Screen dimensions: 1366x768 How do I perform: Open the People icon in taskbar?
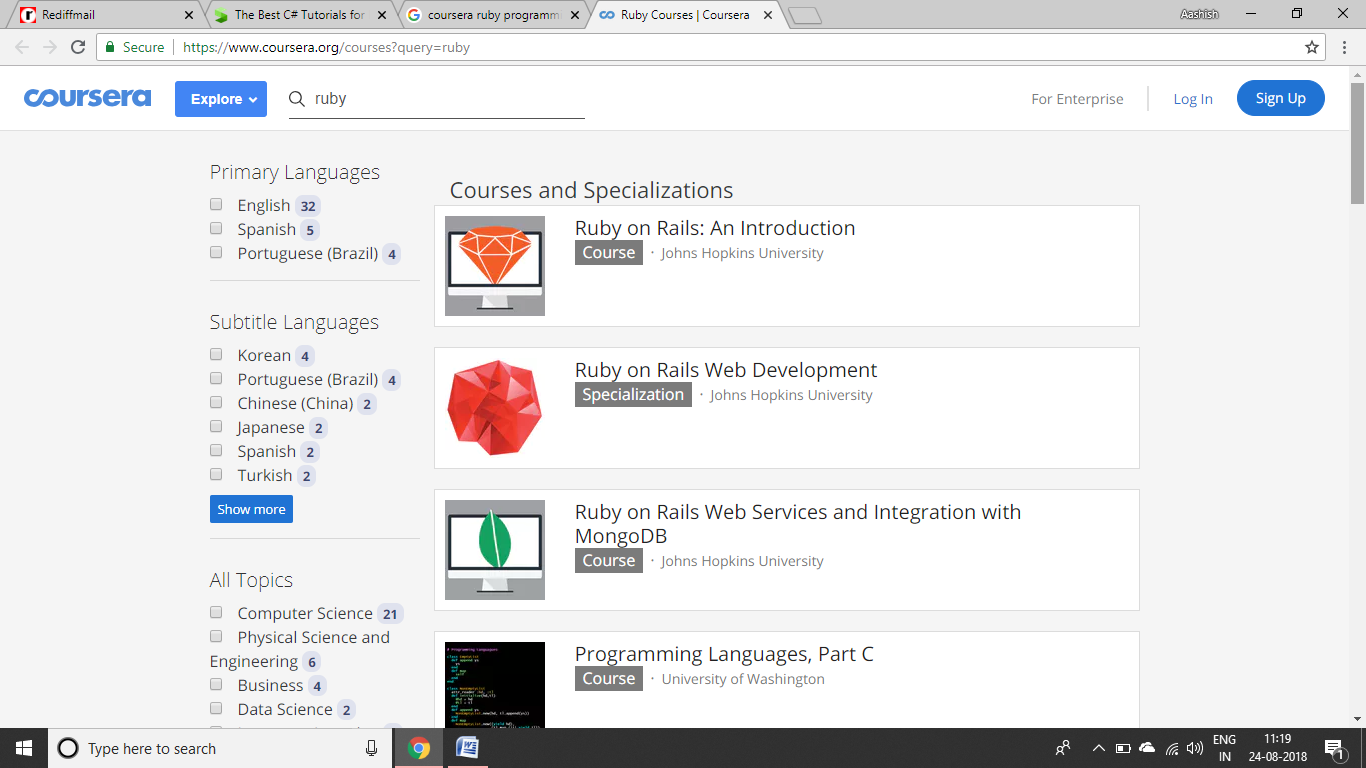coord(1063,748)
